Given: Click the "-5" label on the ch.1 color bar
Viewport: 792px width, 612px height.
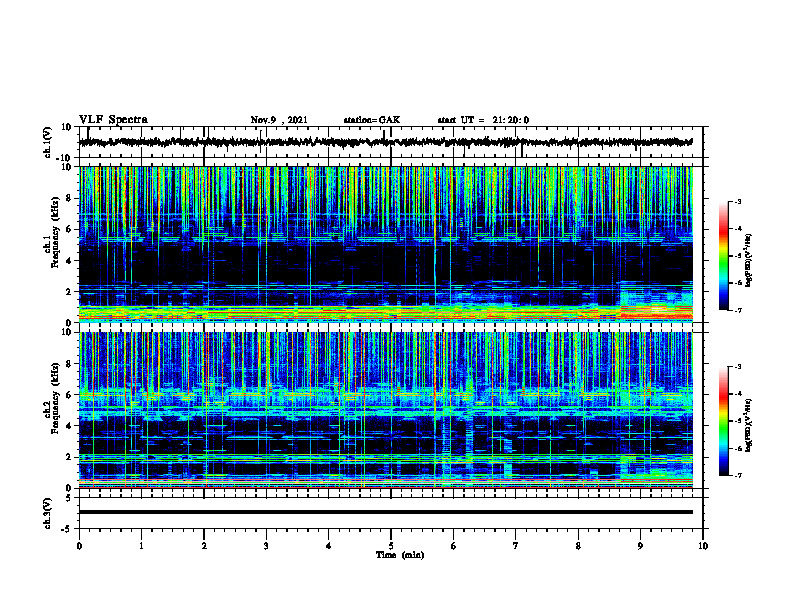Looking at the screenshot, I should click(737, 256).
